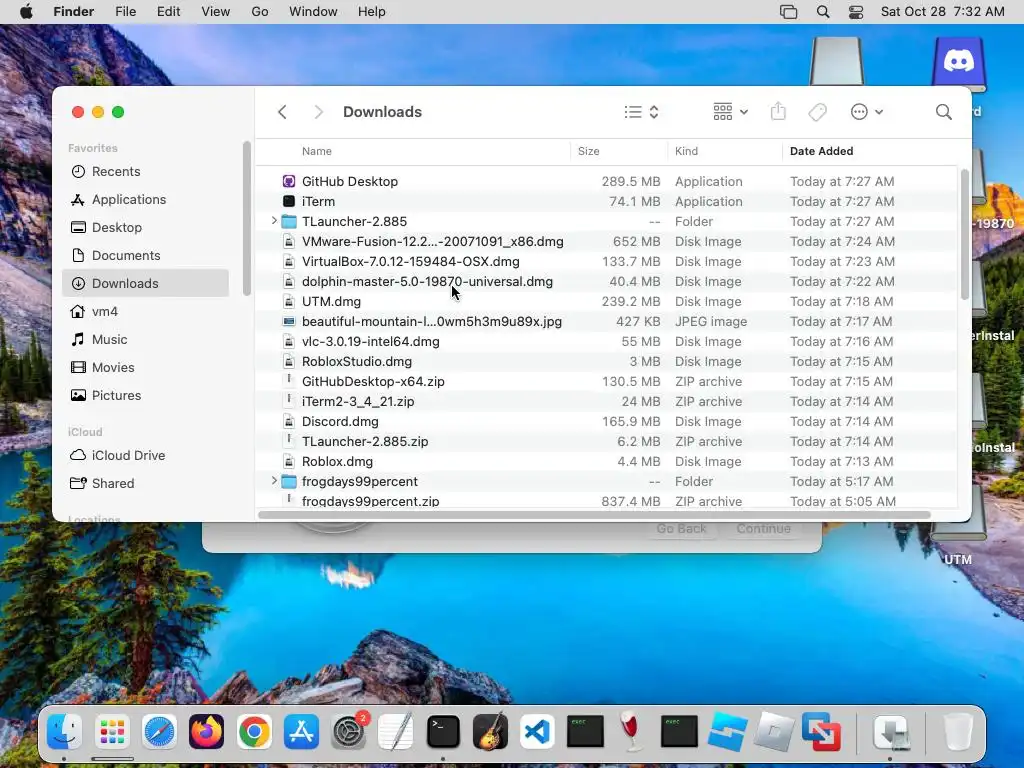Select TLauncher-2.885.zip
The width and height of the screenshot is (1024, 768).
click(606, 441)
